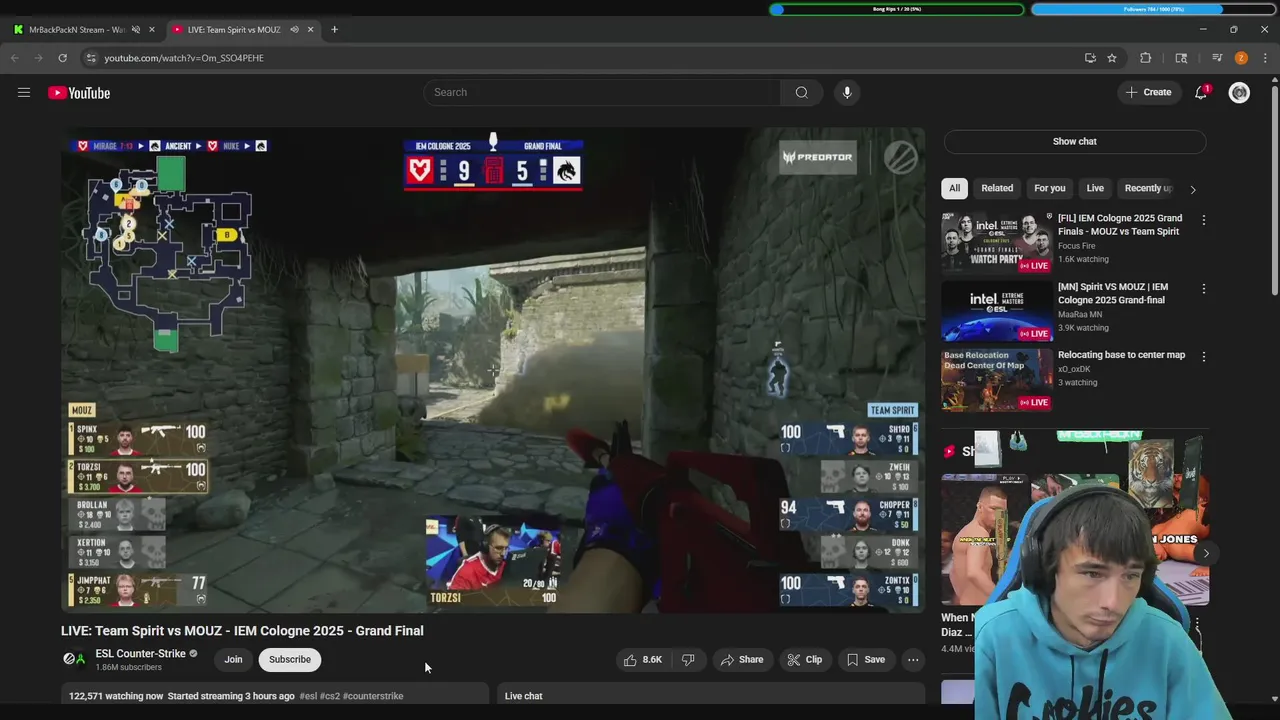Click the Bong Rips progress bar overlay
This screenshot has width=1280, height=720.
pos(897,9)
